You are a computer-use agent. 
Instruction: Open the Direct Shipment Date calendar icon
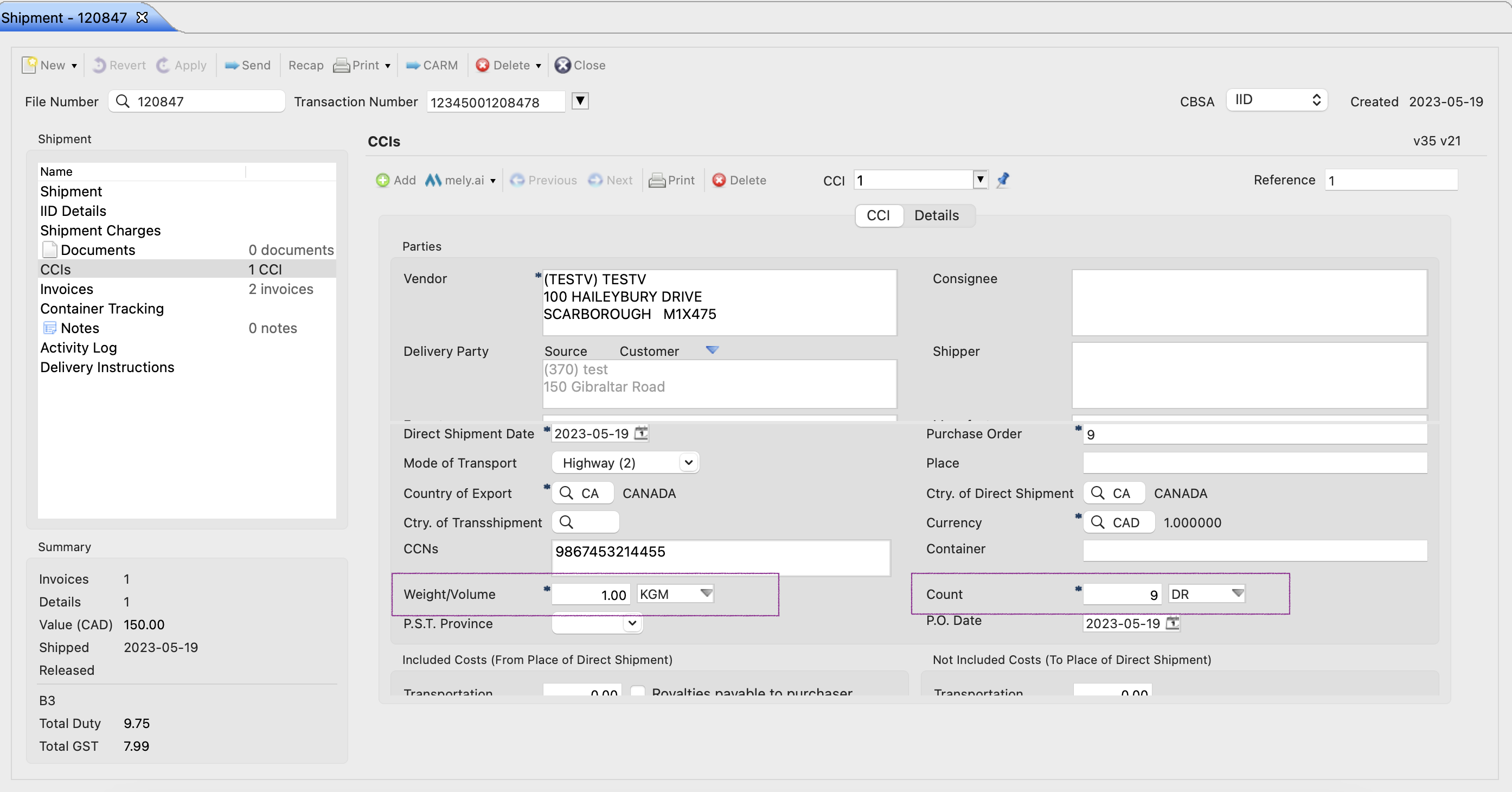coord(642,433)
